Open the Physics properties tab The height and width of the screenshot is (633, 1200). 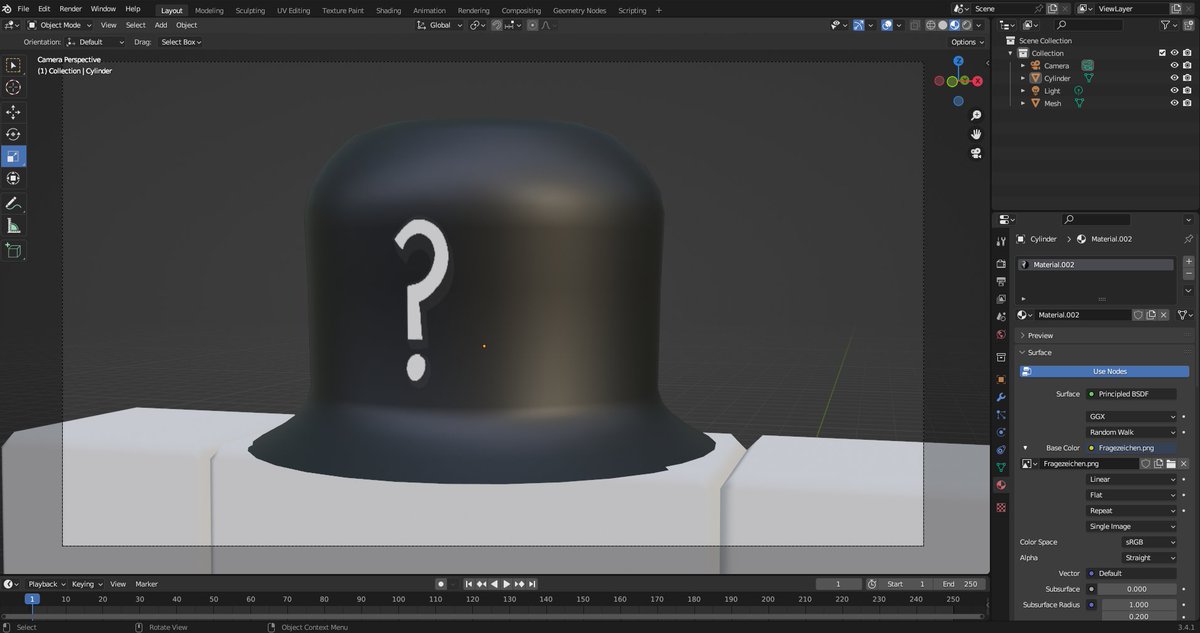pos(1001,432)
